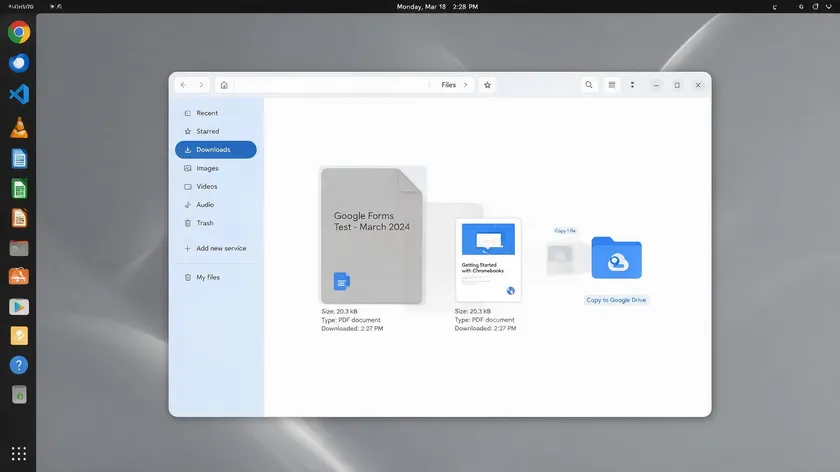Click Copy to Google Drive label
Viewport: 840px width, 472px height.
[616, 300]
